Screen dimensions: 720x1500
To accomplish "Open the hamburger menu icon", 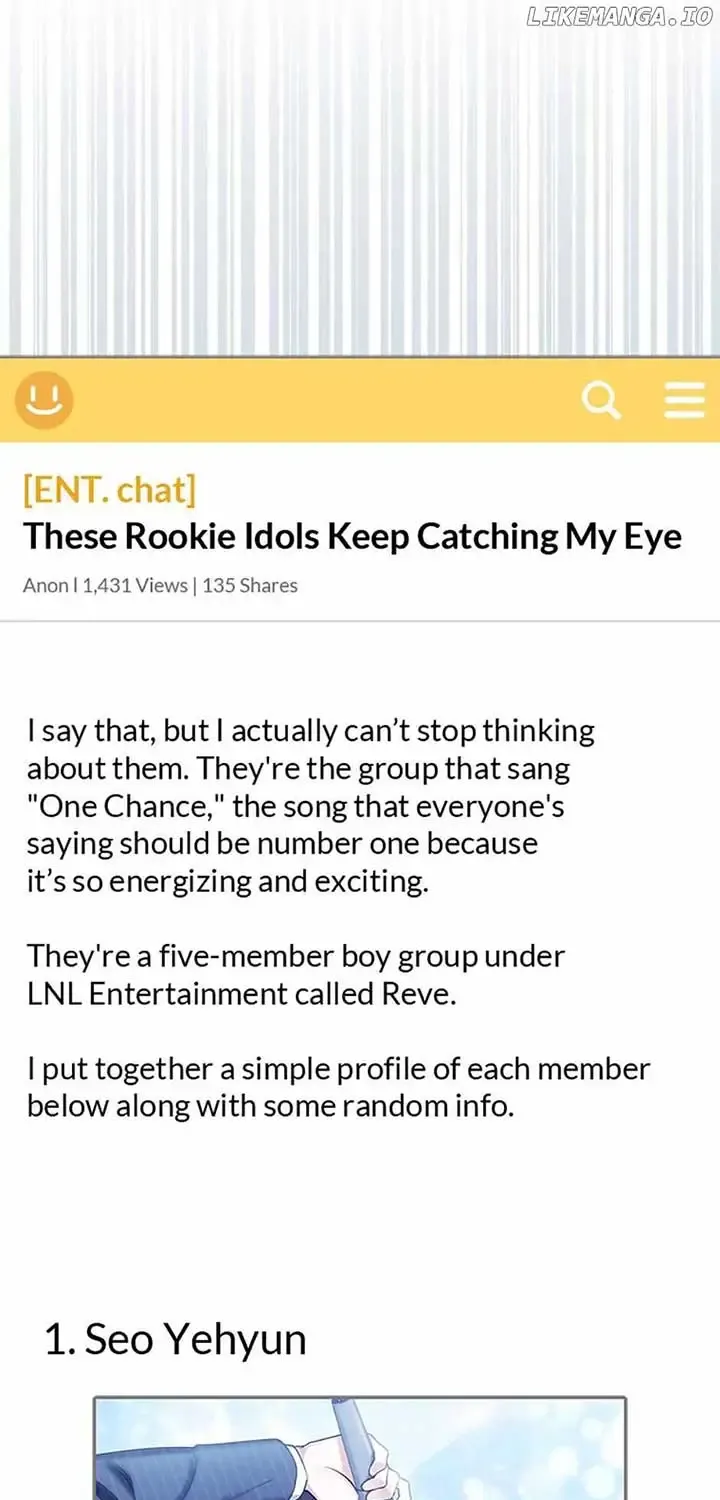I will 685,400.
